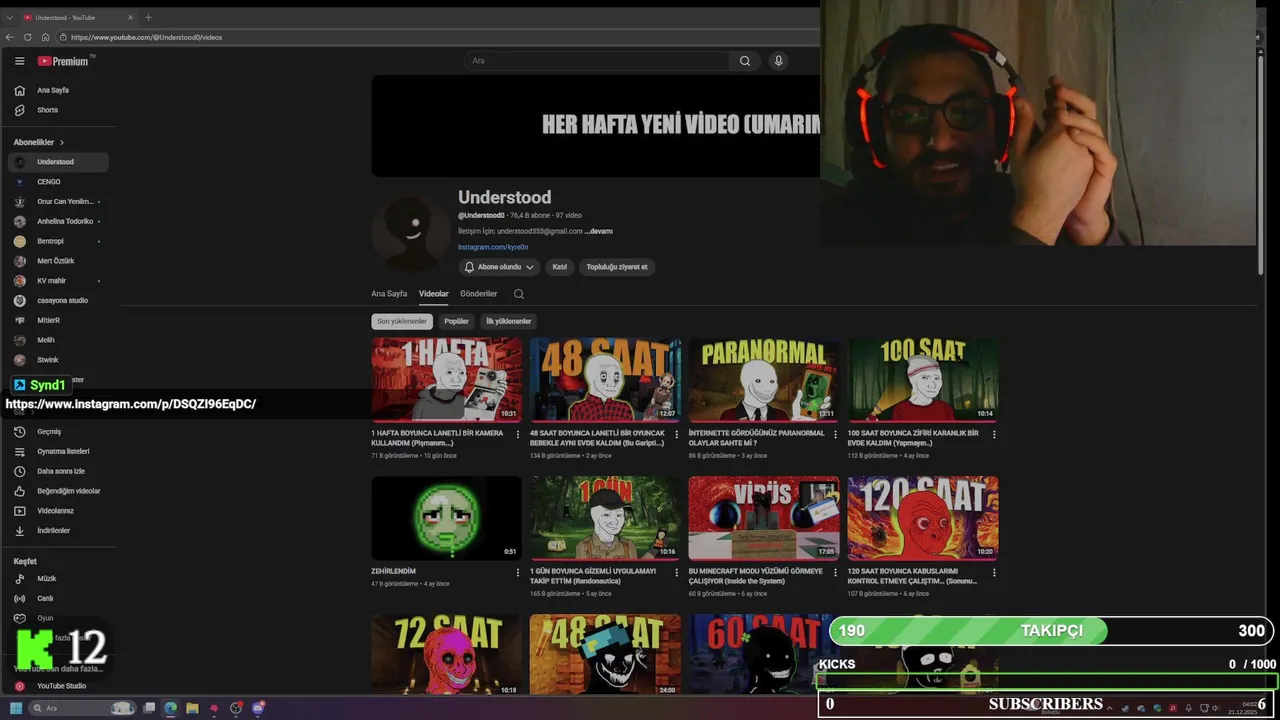The image size is (1280, 720).
Task: Open İndirilenler in the sidebar
Action: tap(60, 530)
